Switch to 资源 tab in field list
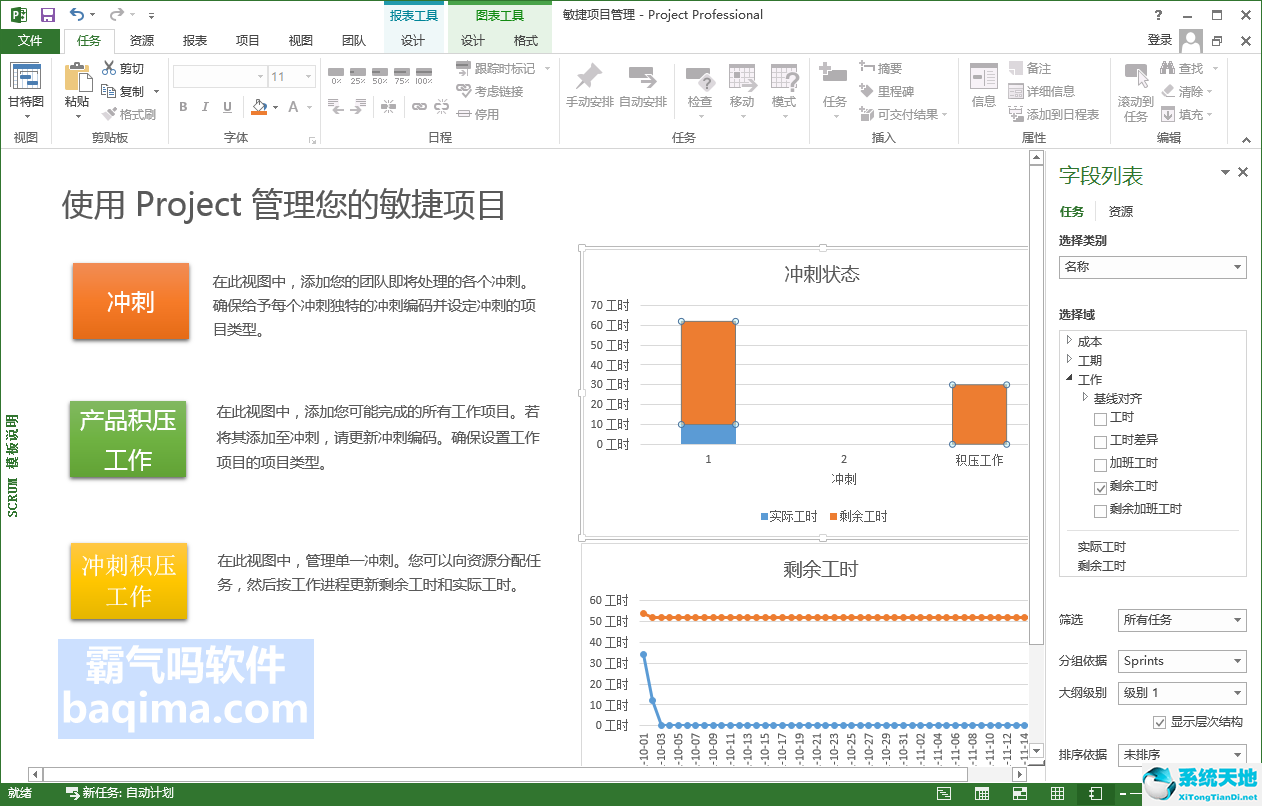Viewport: 1262px width, 806px height. click(x=1121, y=212)
